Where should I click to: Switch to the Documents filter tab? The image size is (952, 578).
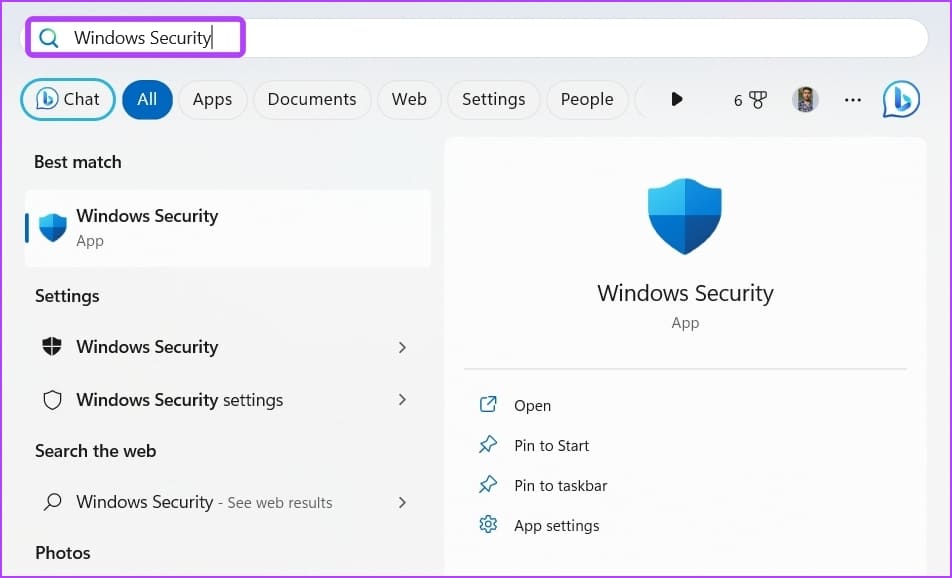[312, 99]
